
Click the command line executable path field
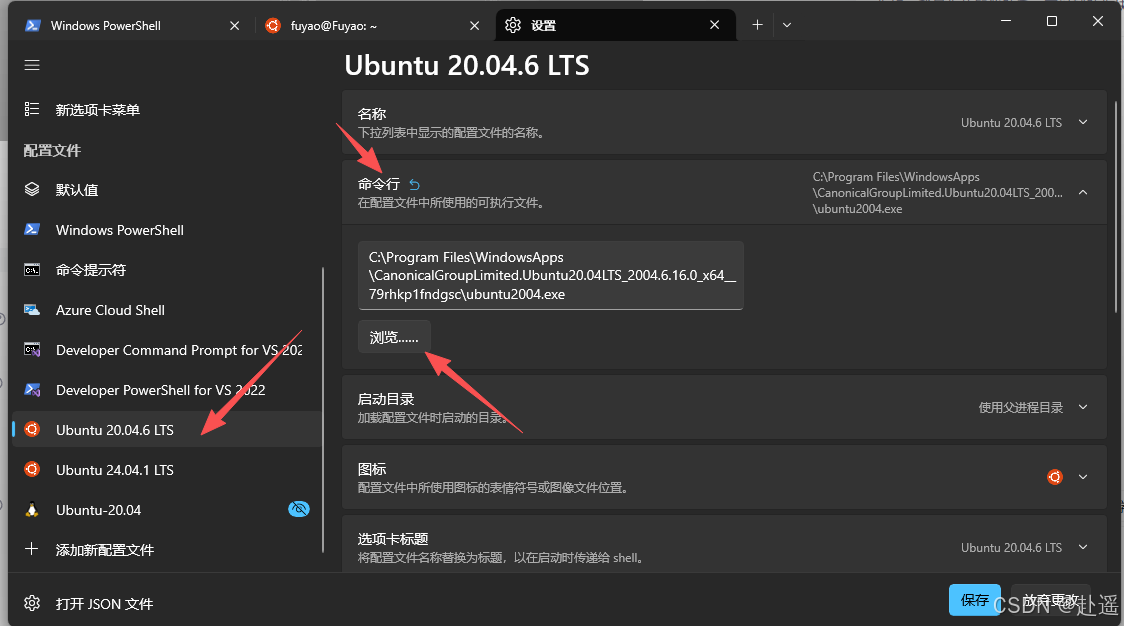point(551,275)
